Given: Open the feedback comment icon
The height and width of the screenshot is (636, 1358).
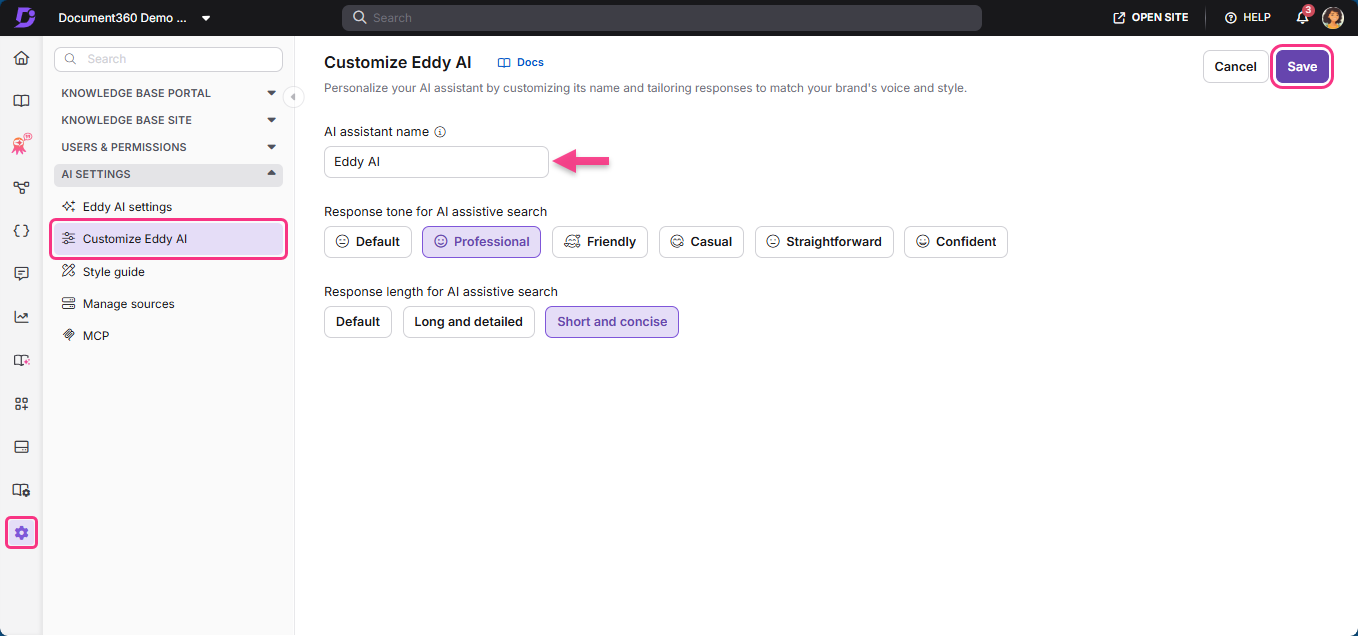Looking at the screenshot, I should tap(21, 273).
